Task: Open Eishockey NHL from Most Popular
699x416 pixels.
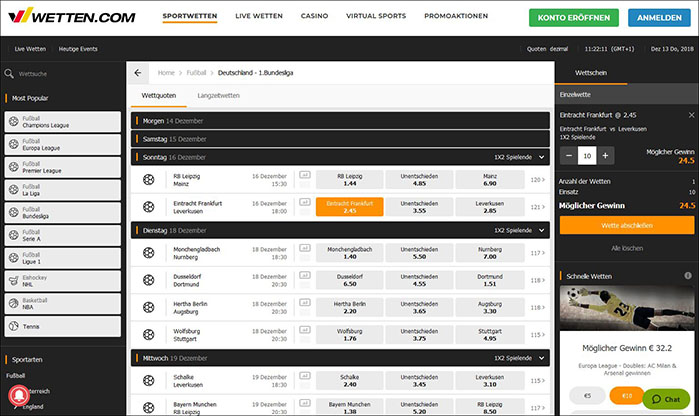Action: (x=62, y=281)
